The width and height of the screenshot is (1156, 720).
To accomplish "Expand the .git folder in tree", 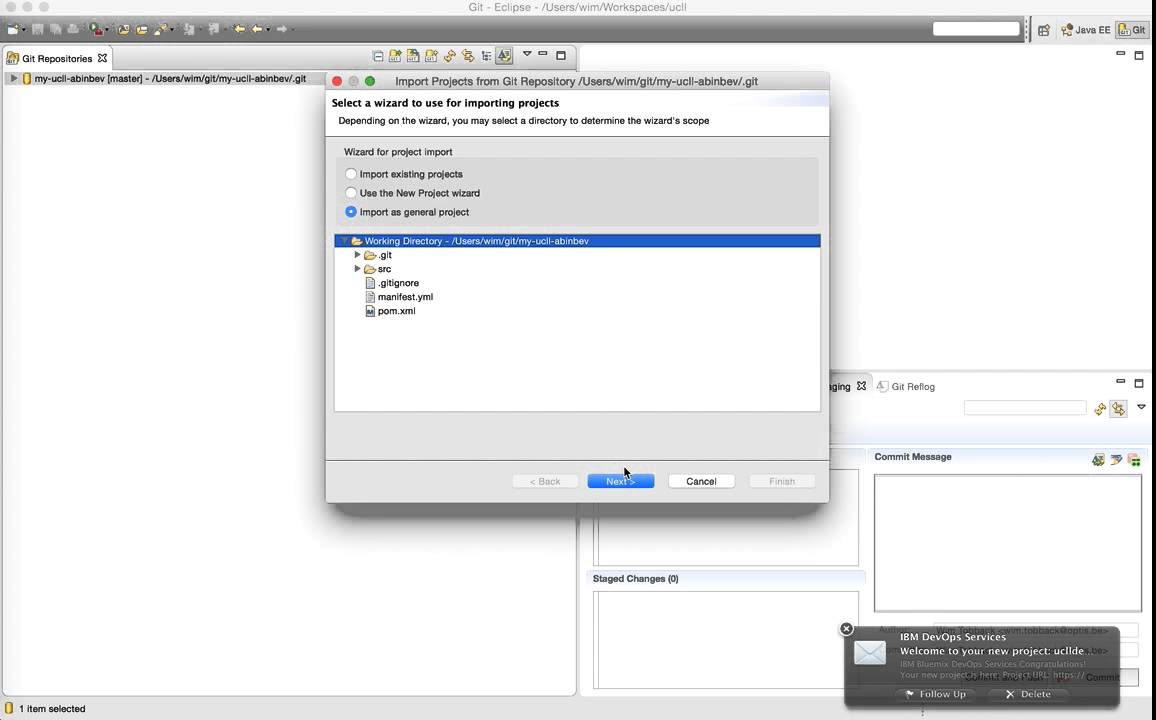I will pyautogui.click(x=358, y=255).
